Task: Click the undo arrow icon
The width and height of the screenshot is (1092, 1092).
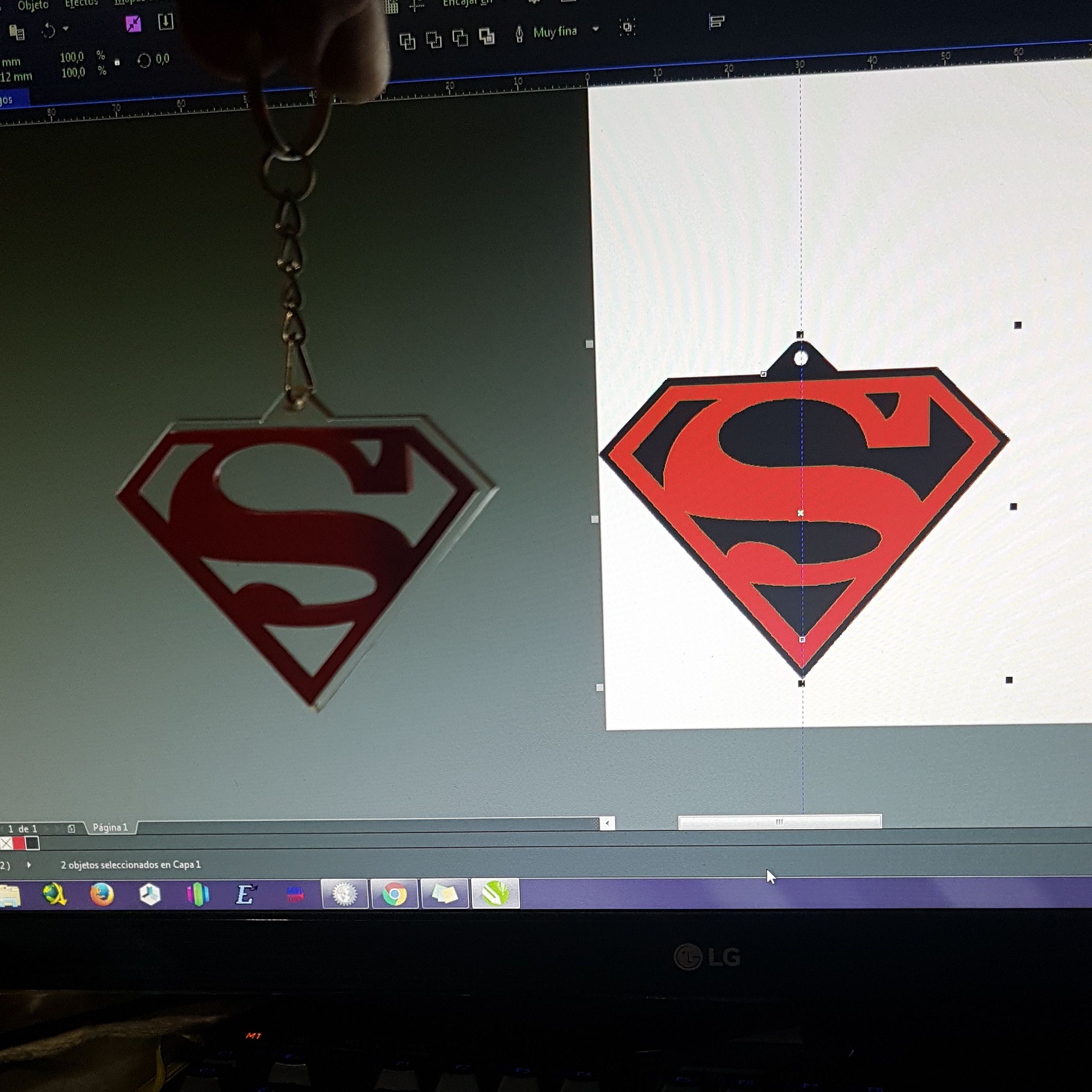Action: (x=49, y=30)
